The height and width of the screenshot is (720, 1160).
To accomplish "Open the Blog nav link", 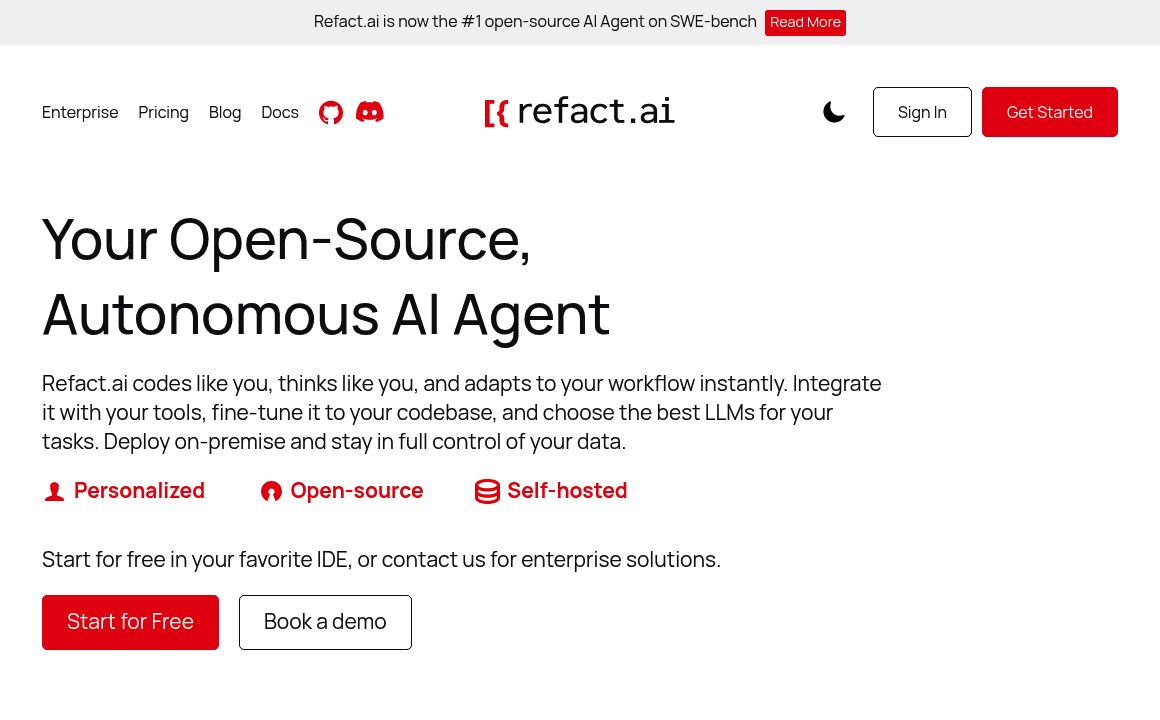I will click(225, 112).
